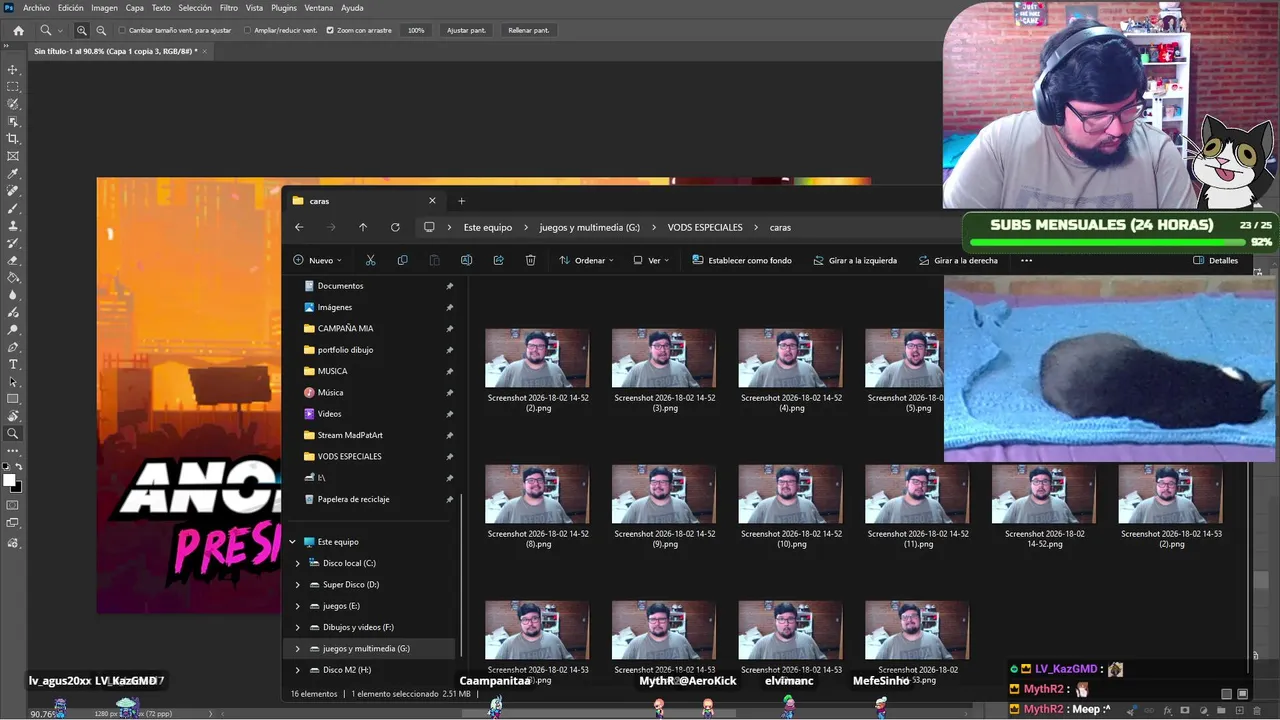Image resolution: width=1280 pixels, height=720 pixels.
Task: Select the Spot Healing Brush tool
Action: pyautogui.click(x=13, y=191)
